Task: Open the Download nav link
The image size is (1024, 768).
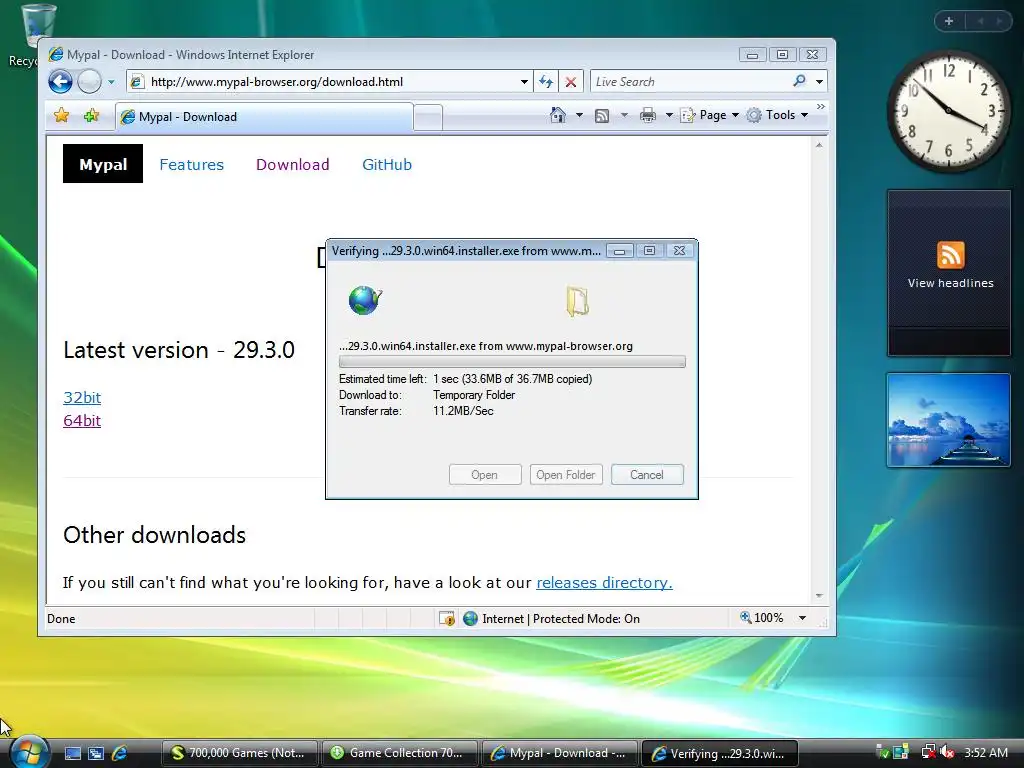Action: 293,165
